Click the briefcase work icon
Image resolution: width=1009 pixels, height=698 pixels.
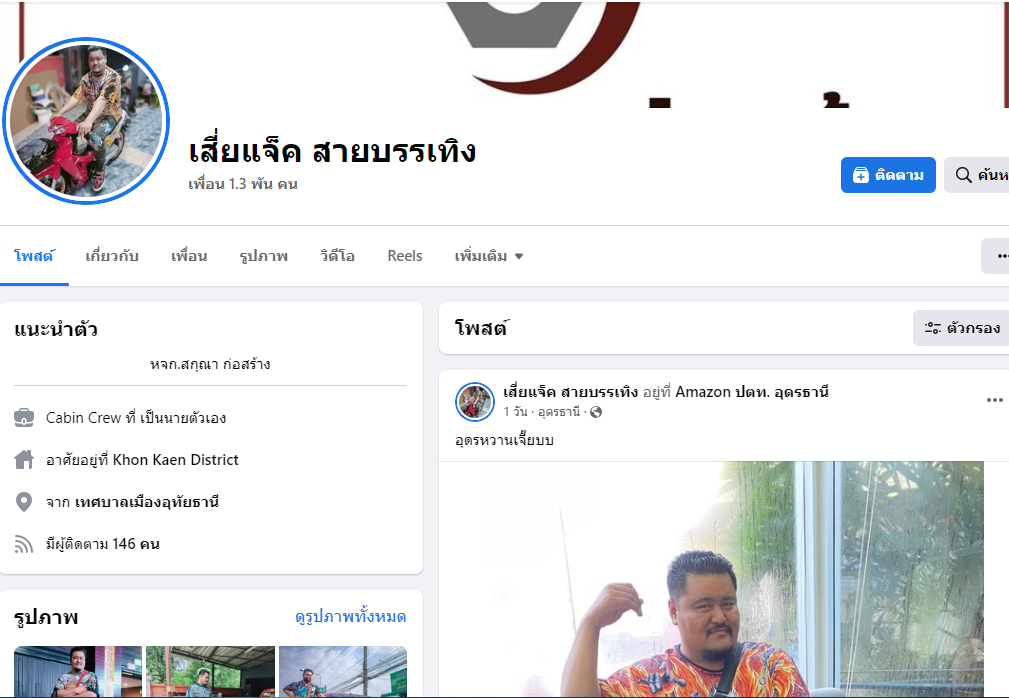(24, 418)
